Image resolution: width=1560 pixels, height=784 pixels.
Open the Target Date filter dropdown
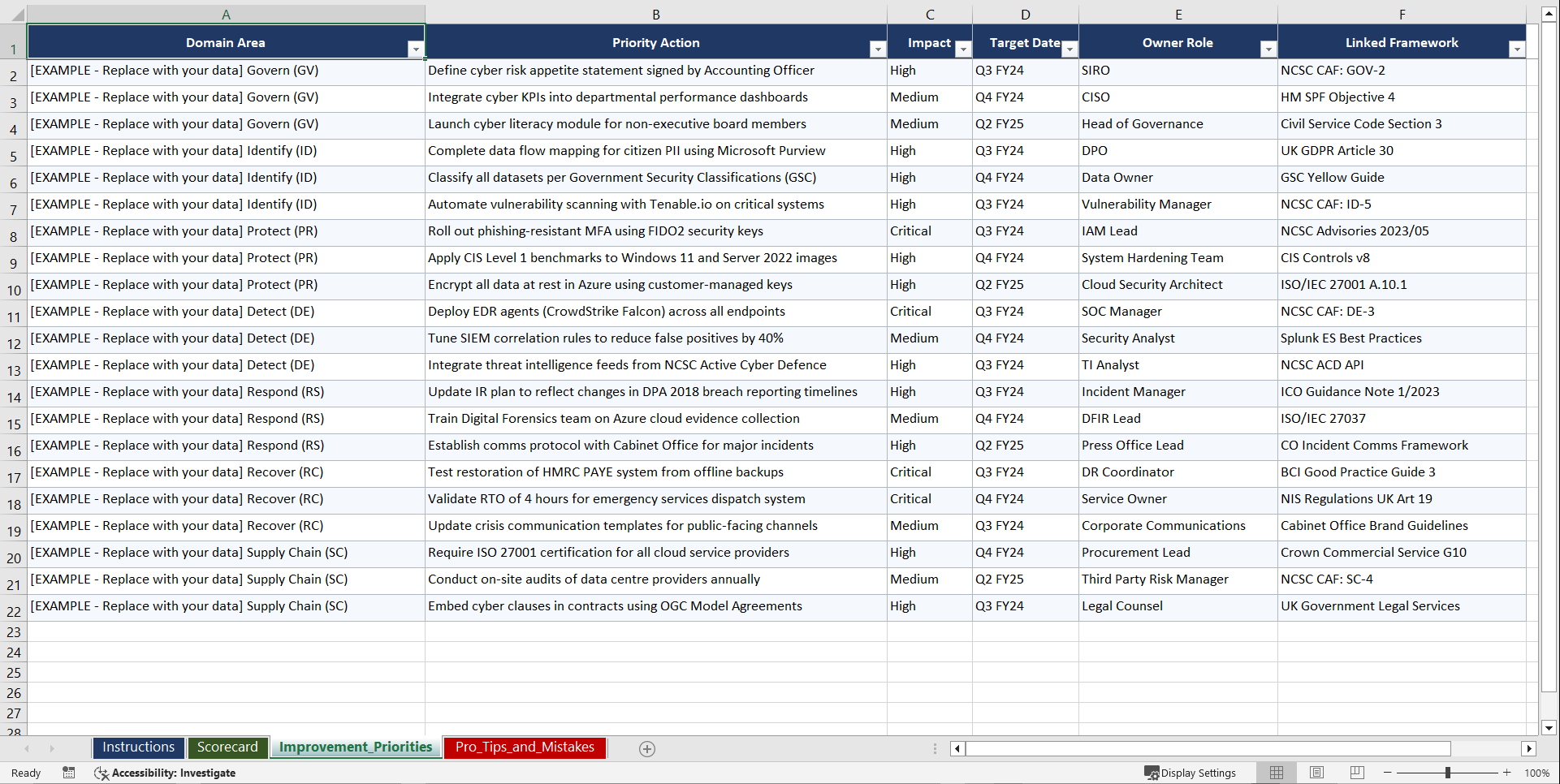1070,50
